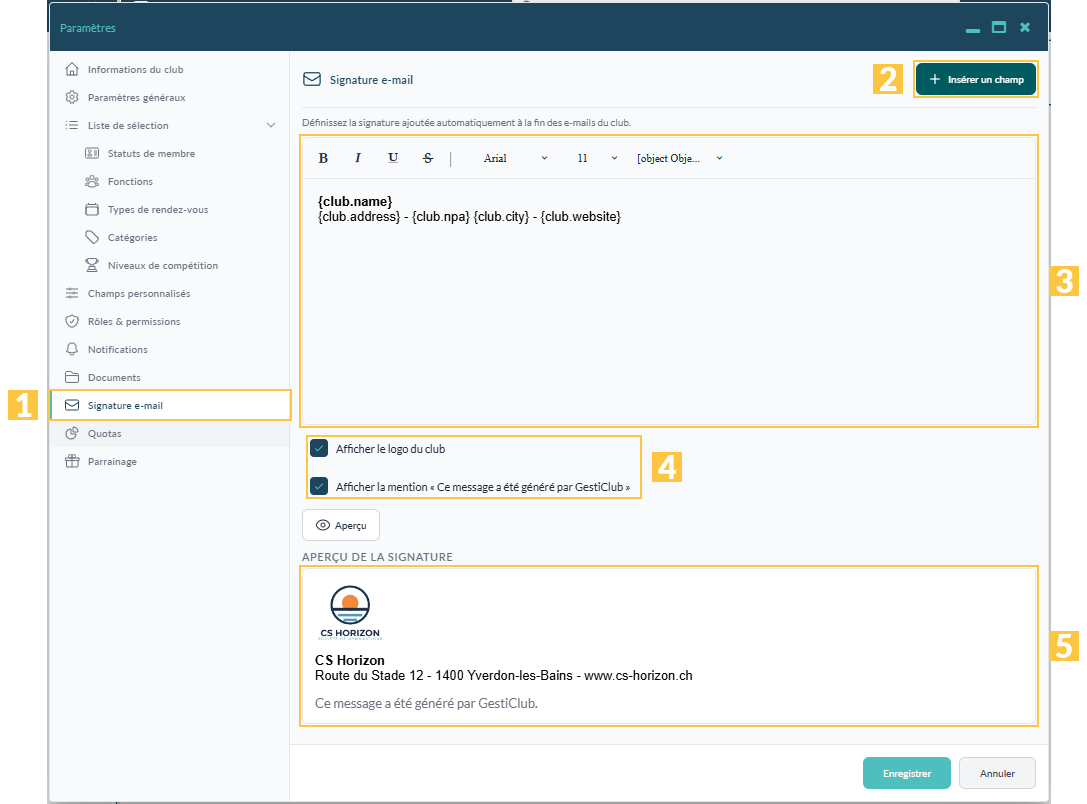Click the pie chart icon for Quotas
1087x804 pixels.
72,433
